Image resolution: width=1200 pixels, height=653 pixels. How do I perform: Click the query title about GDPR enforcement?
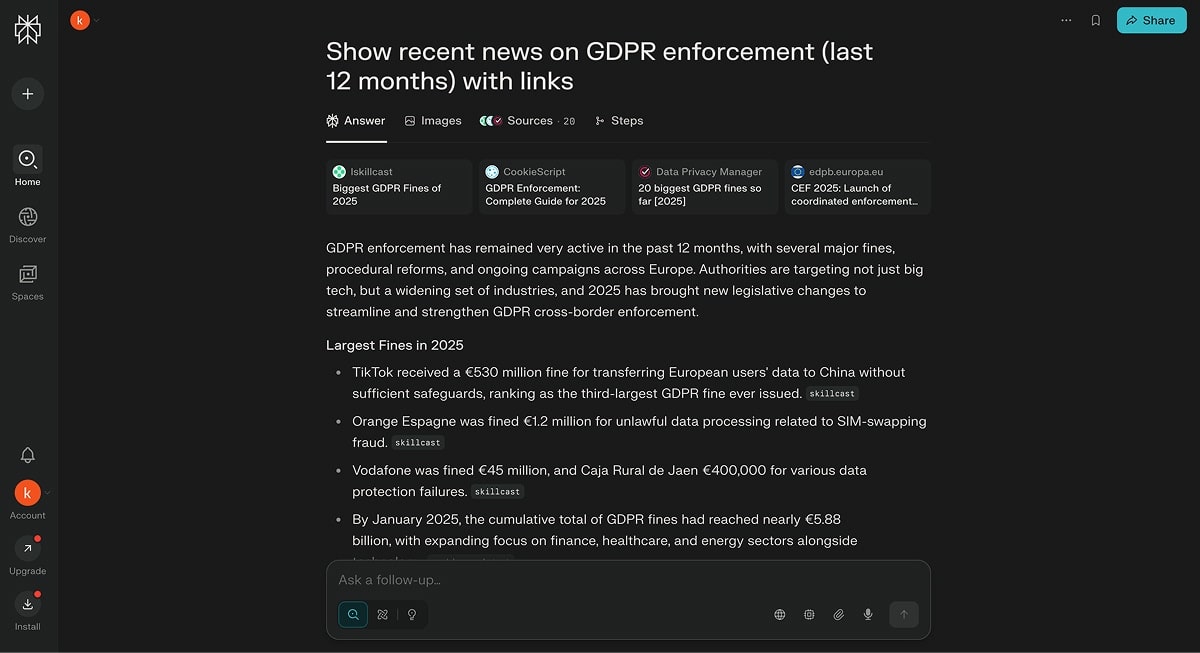coord(600,66)
